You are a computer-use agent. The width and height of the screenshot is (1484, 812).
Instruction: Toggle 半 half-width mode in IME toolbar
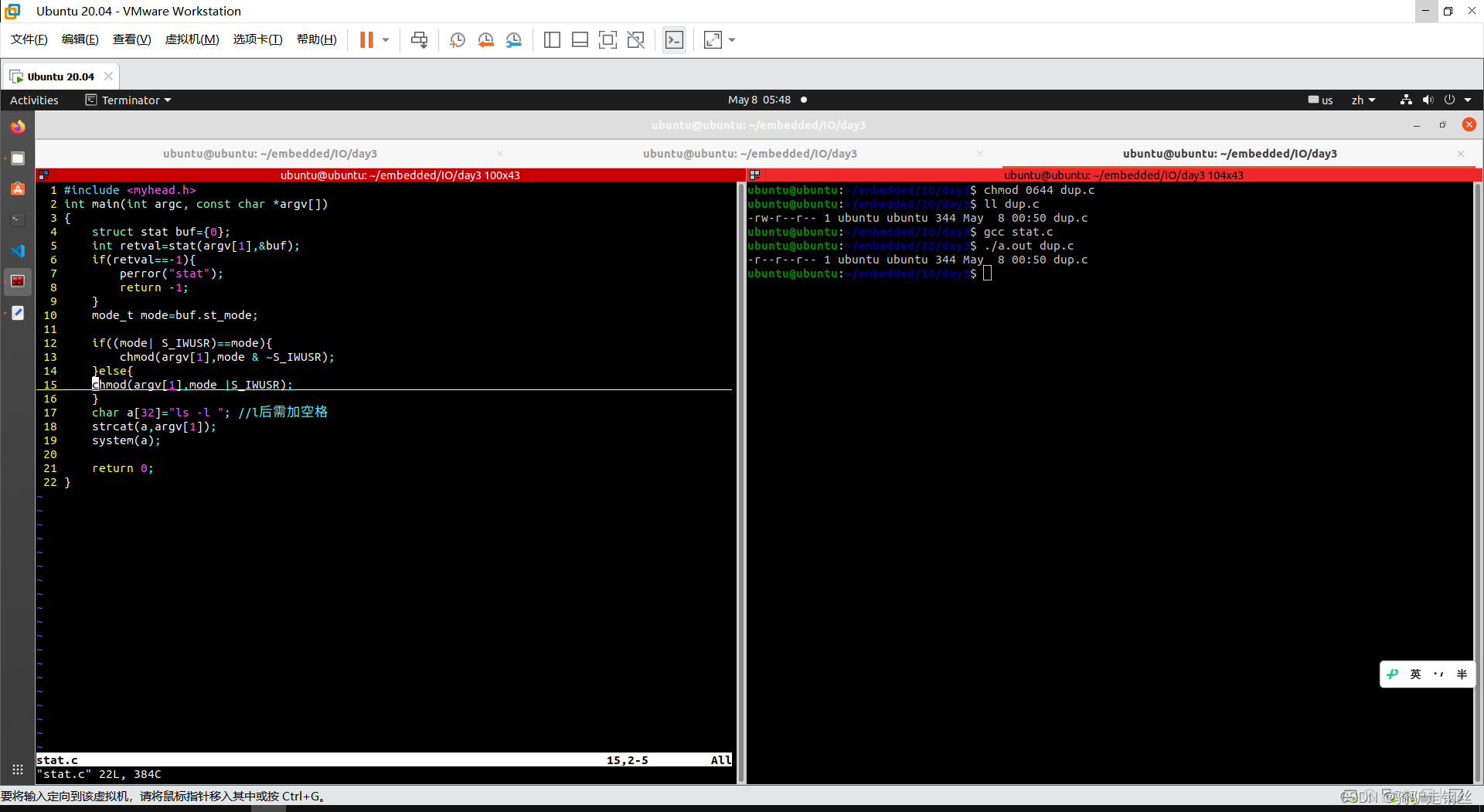click(x=1462, y=674)
